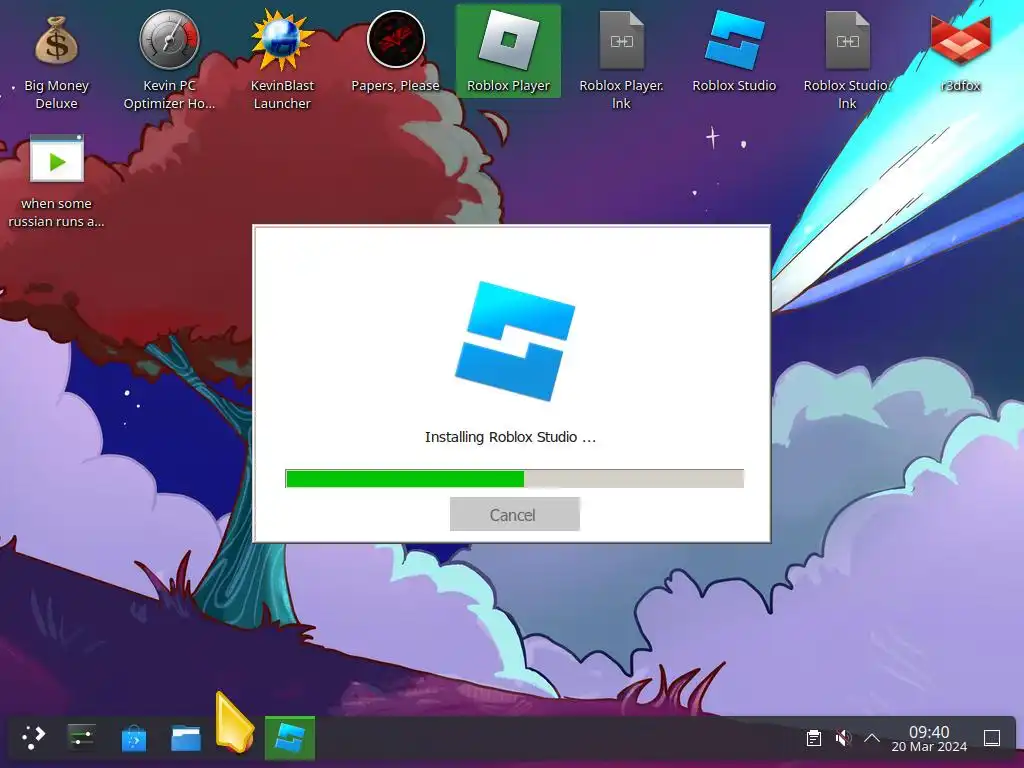
Task: Launch the Discover store from the taskbar
Action: (134, 737)
